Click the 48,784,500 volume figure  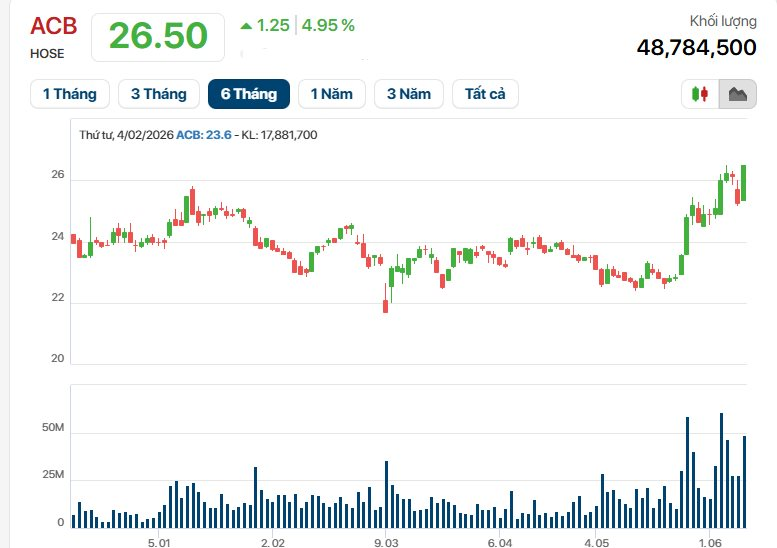696,48
